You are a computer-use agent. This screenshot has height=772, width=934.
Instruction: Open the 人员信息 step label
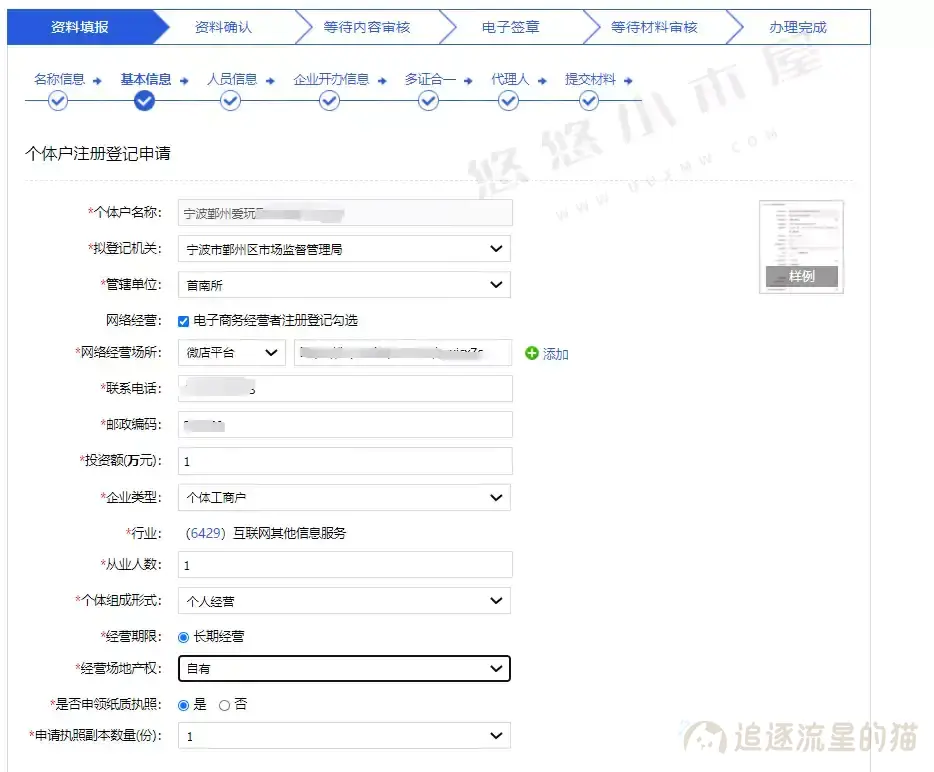click(x=232, y=79)
